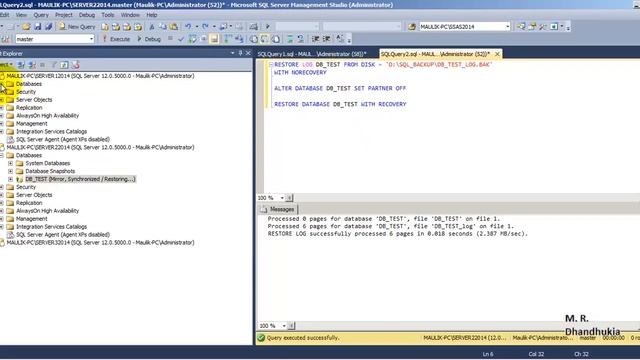
Task: Open the Help menu
Action: pyautogui.click(x=151, y=15)
